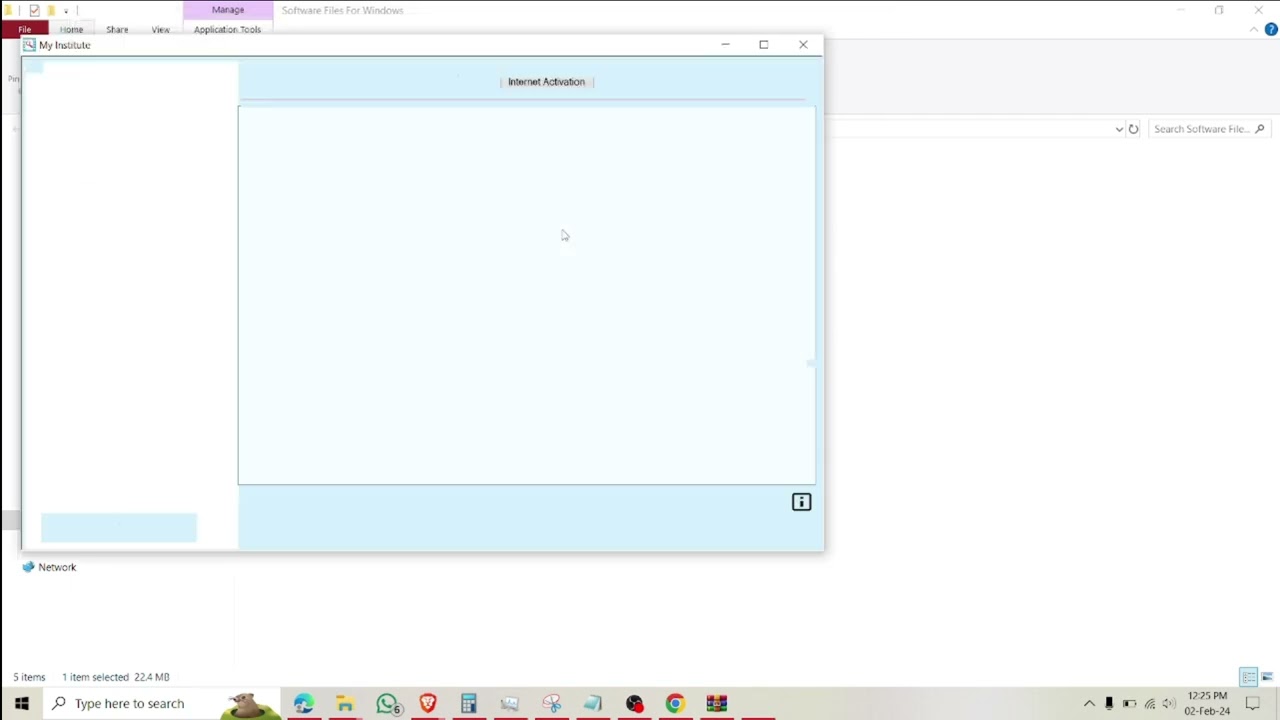Open File menu in File Explorer
Screen dimensions: 1280x720
[x=24, y=30]
